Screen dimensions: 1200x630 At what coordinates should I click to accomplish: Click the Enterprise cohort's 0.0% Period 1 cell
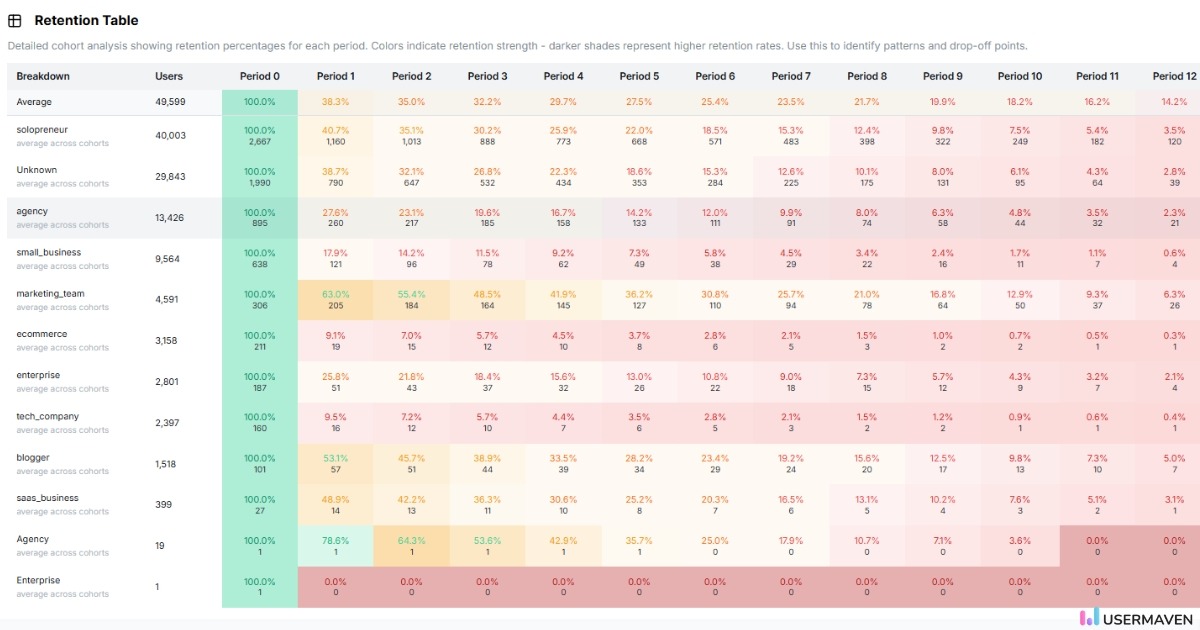(x=335, y=586)
